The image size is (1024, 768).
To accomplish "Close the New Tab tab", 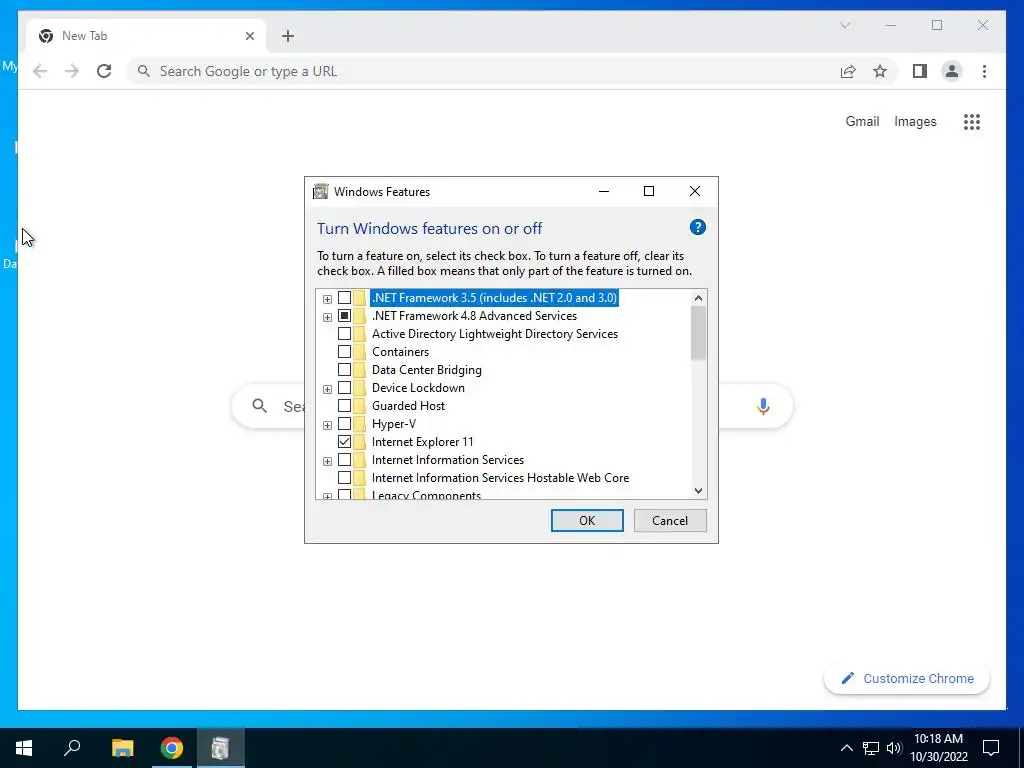I will point(249,36).
